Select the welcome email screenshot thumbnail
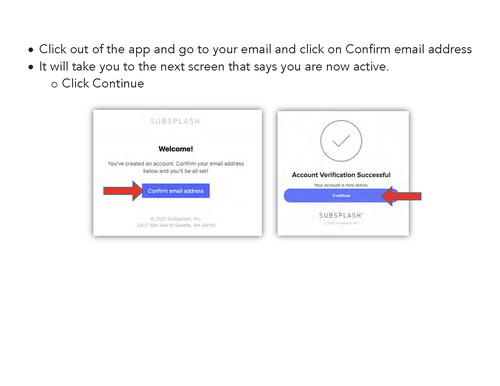 pyautogui.click(x=178, y=173)
